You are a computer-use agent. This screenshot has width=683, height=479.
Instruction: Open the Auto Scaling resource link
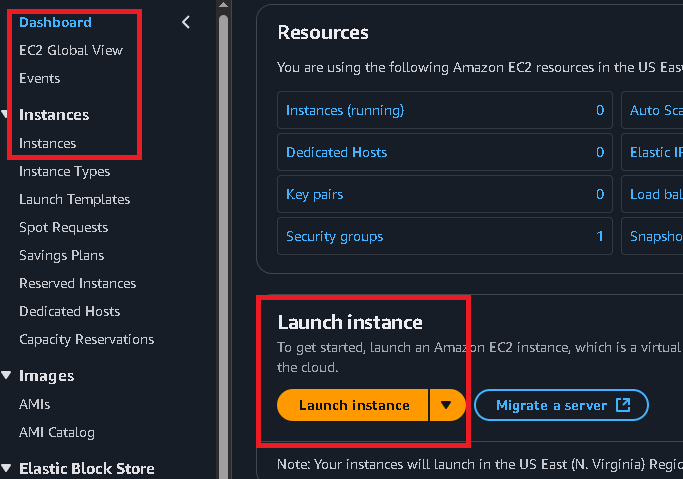click(656, 110)
